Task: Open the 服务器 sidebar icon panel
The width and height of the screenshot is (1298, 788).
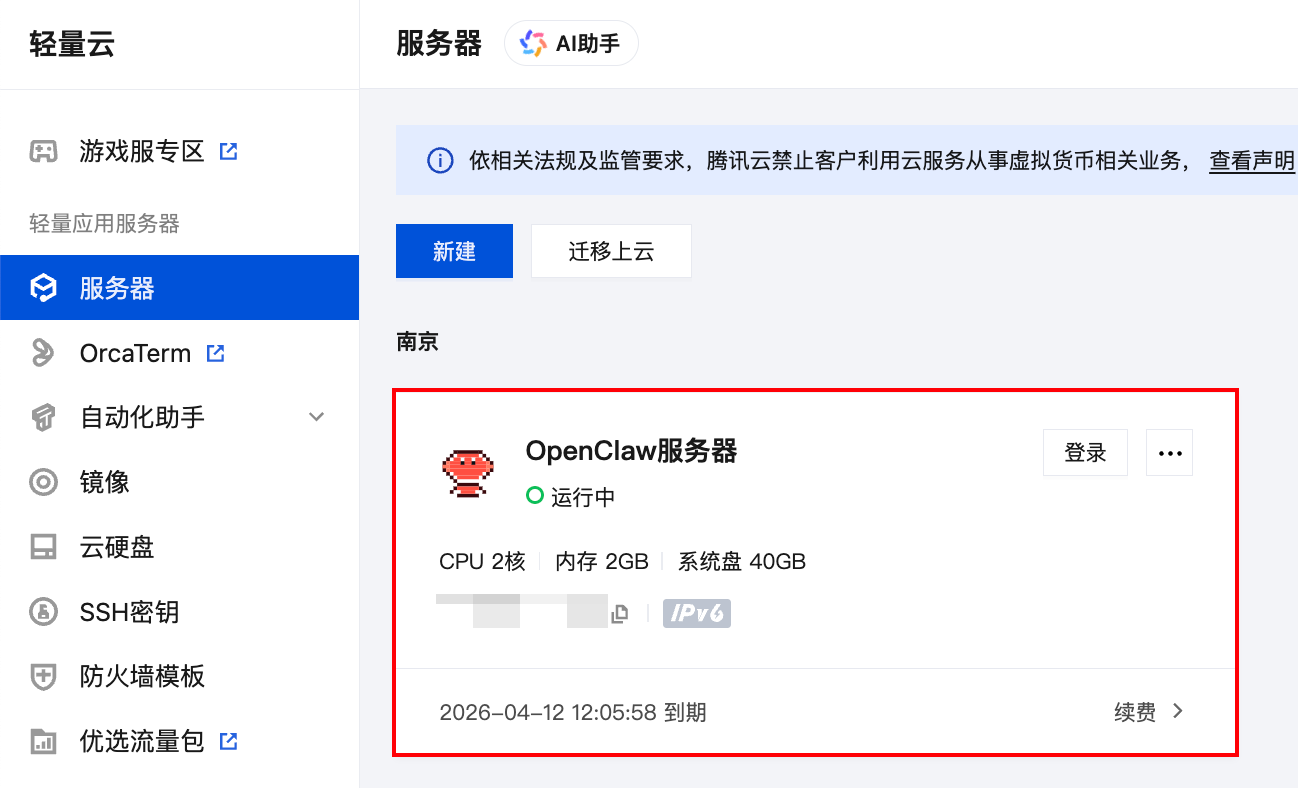Action: pos(42,287)
